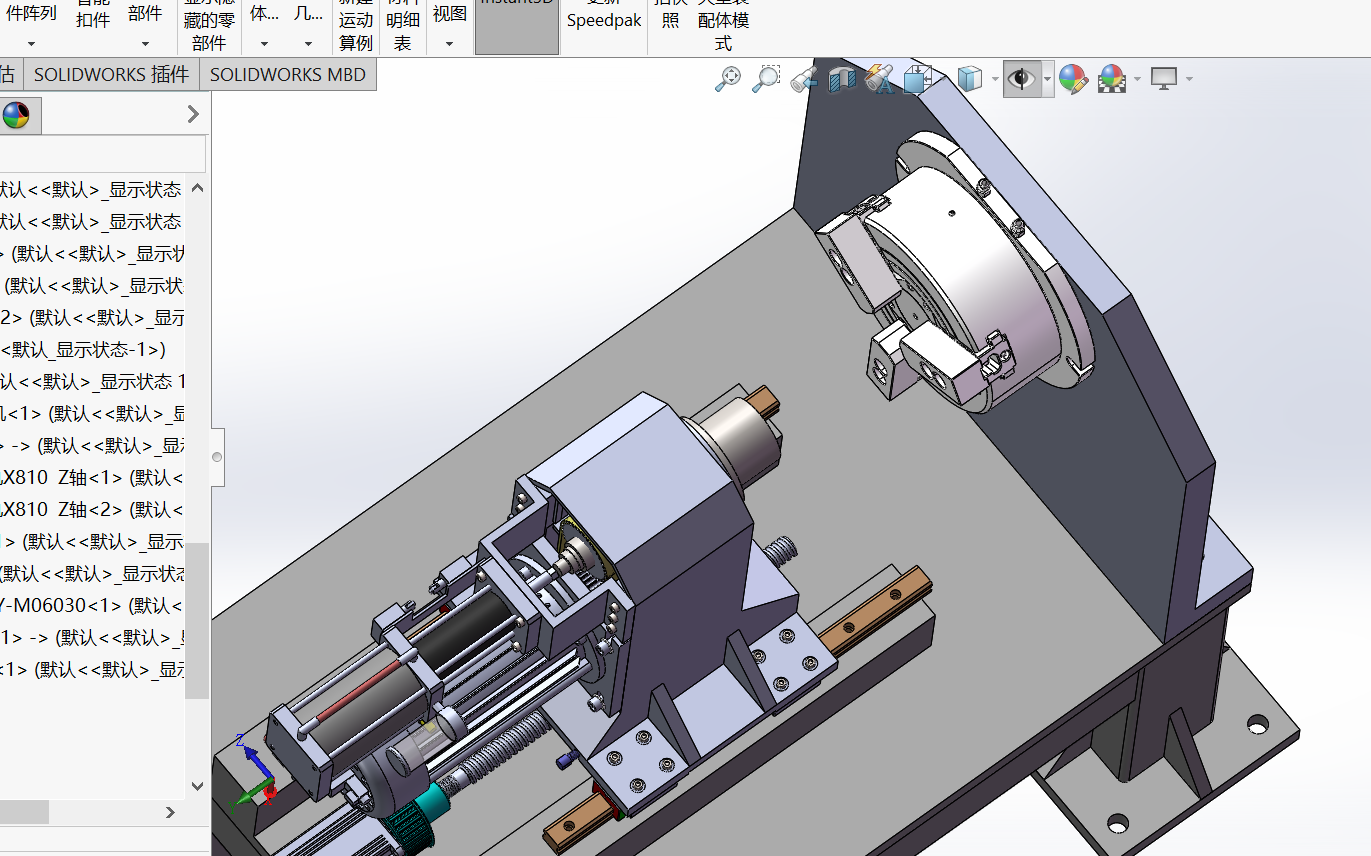Screen dimensions: 1371x856
Task: Click the side panel collapse handle
Action: pyautogui.click(x=217, y=458)
